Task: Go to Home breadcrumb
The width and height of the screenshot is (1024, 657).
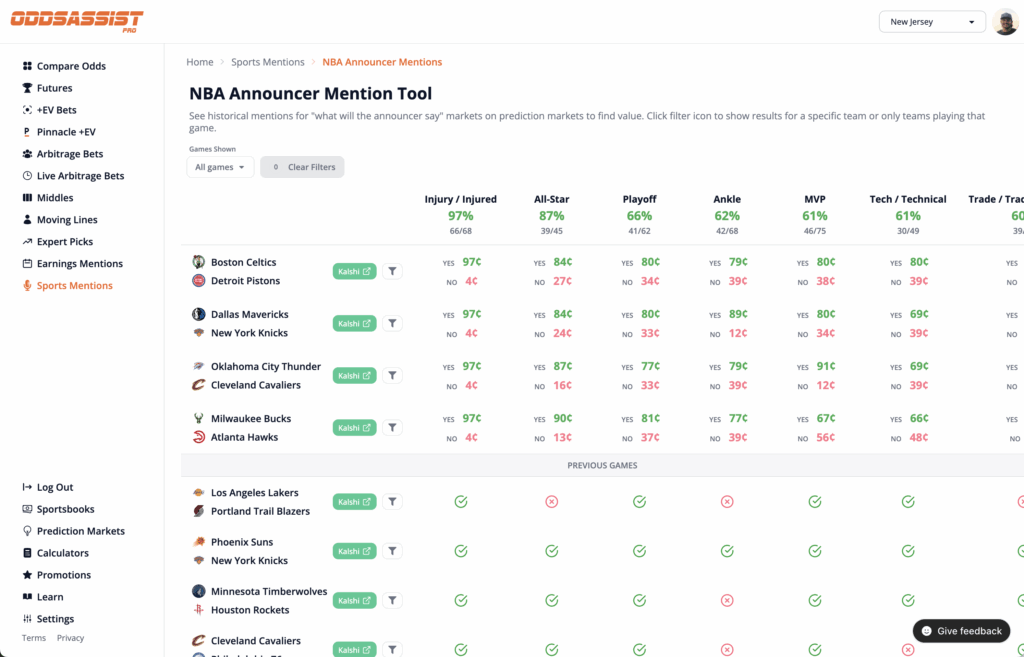Action: [200, 62]
